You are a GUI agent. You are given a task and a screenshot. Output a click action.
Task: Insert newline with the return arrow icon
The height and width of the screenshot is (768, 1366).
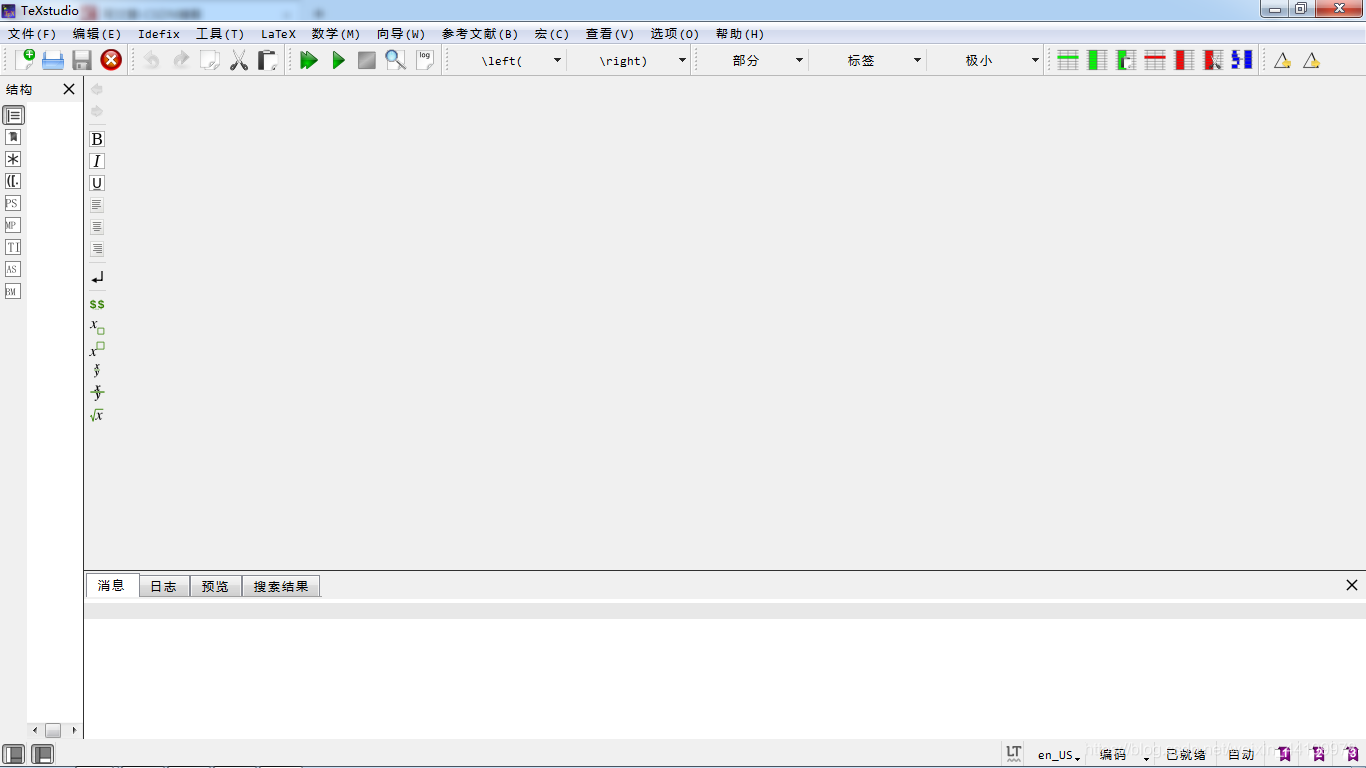97,277
